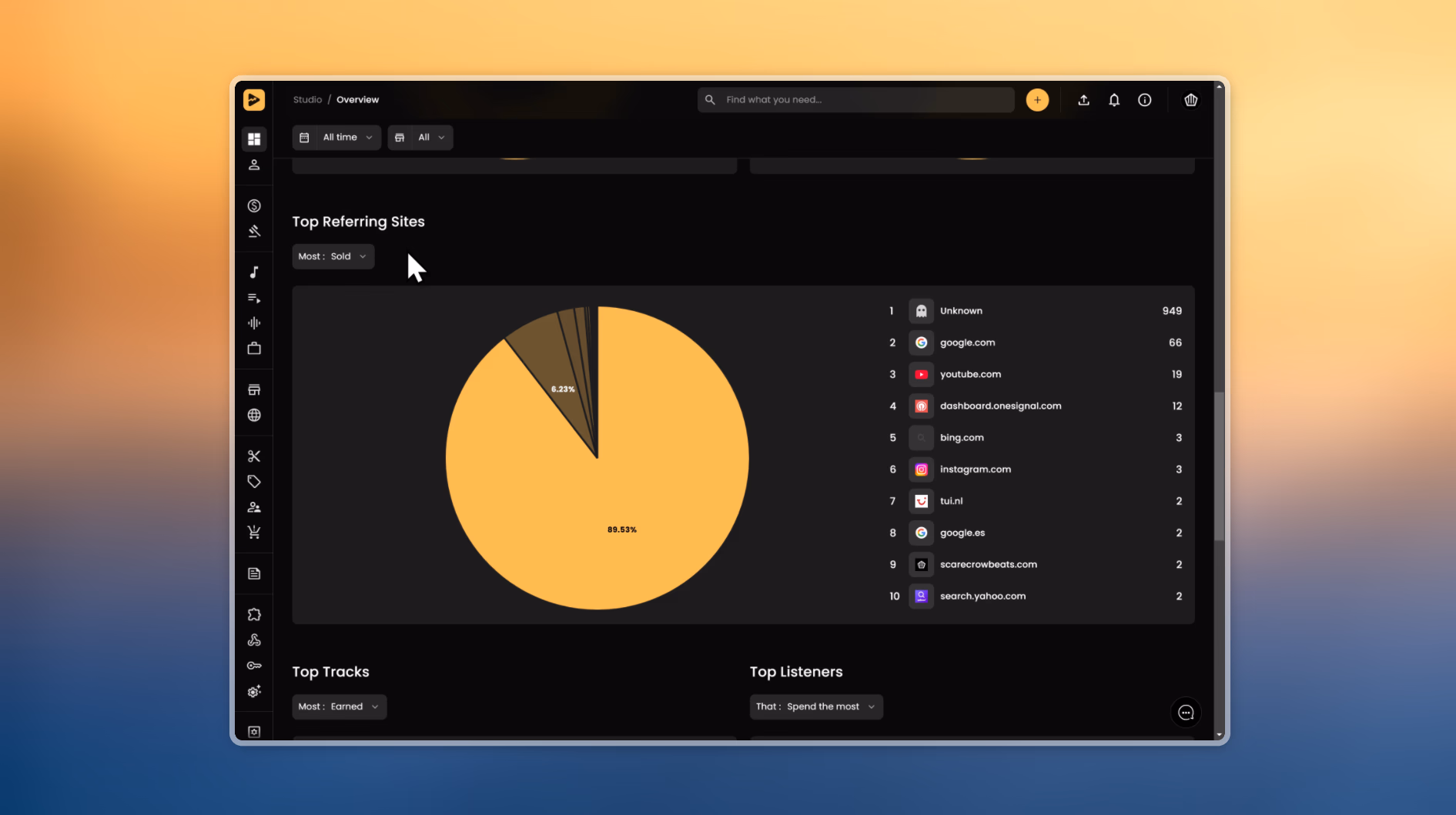The height and width of the screenshot is (815, 1456).
Task: Select the shopping cart icon in sidebar
Action: (254, 532)
